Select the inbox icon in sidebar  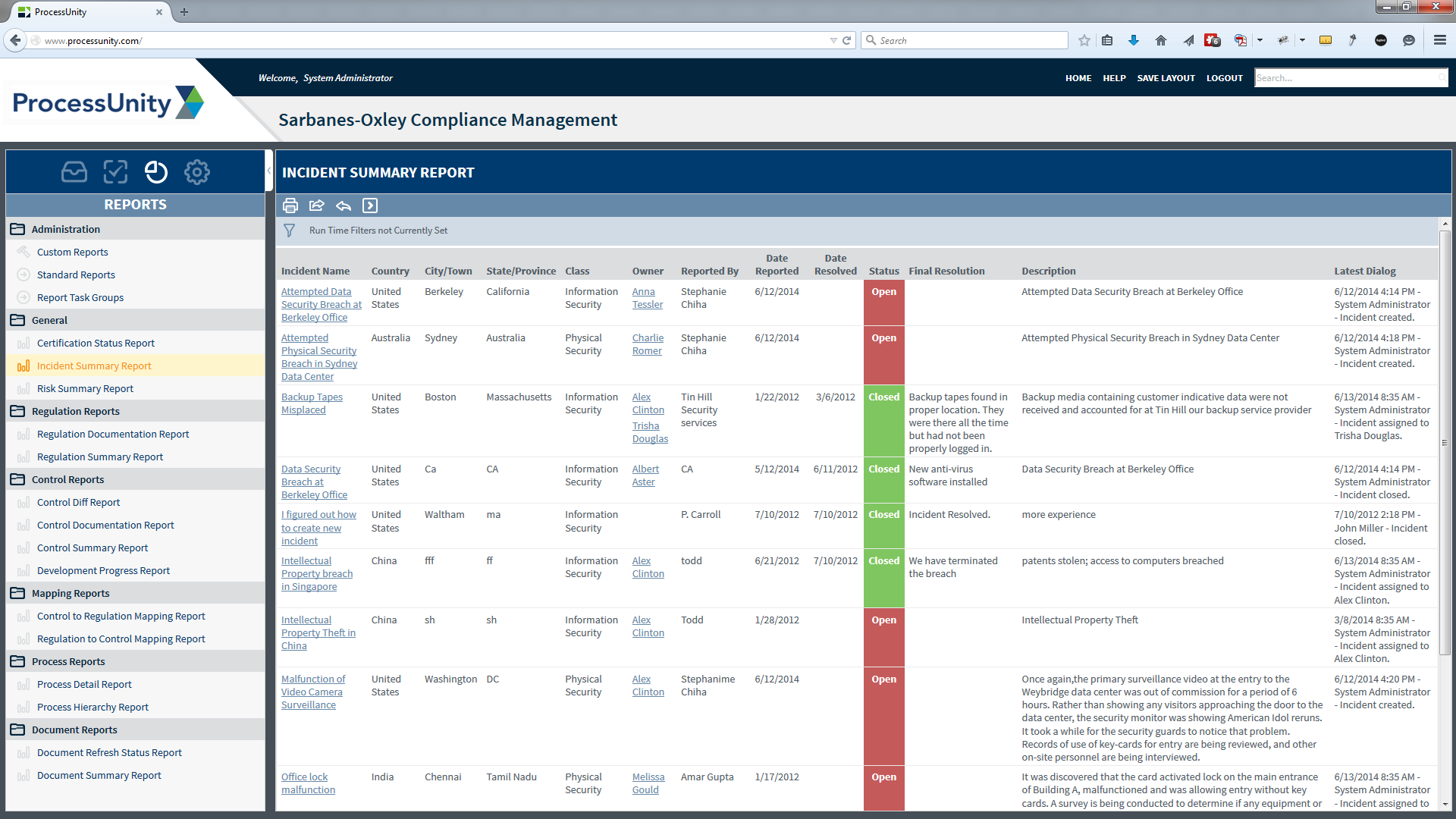tap(74, 171)
